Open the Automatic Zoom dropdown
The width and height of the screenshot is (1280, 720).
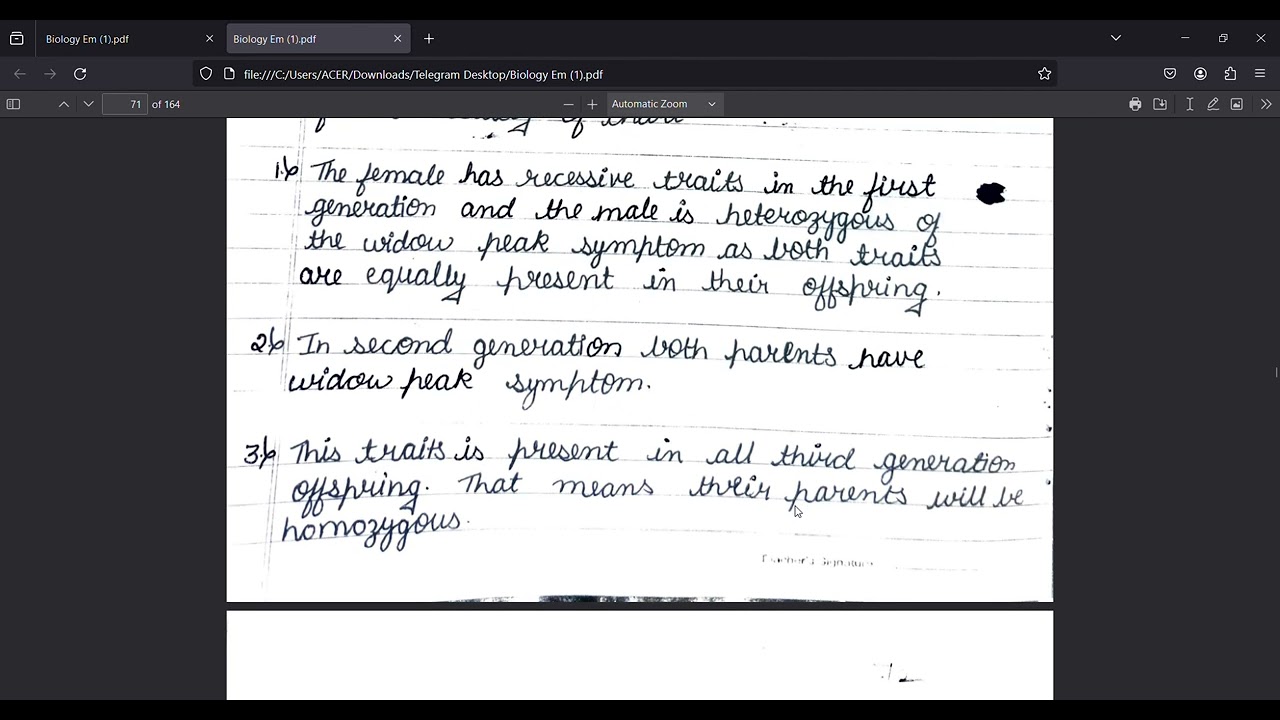[664, 104]
